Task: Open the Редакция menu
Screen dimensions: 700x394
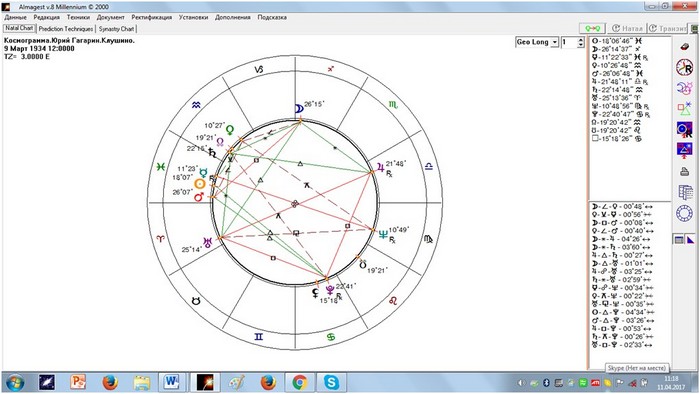Action: click(x=46, y=17)
